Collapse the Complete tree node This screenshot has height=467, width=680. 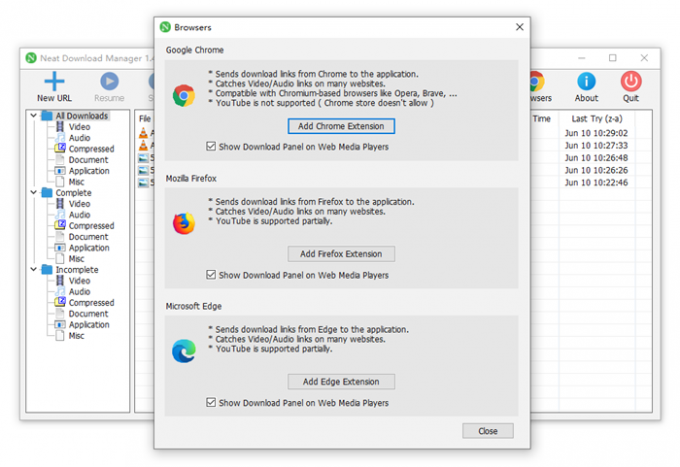pos(33,192)
